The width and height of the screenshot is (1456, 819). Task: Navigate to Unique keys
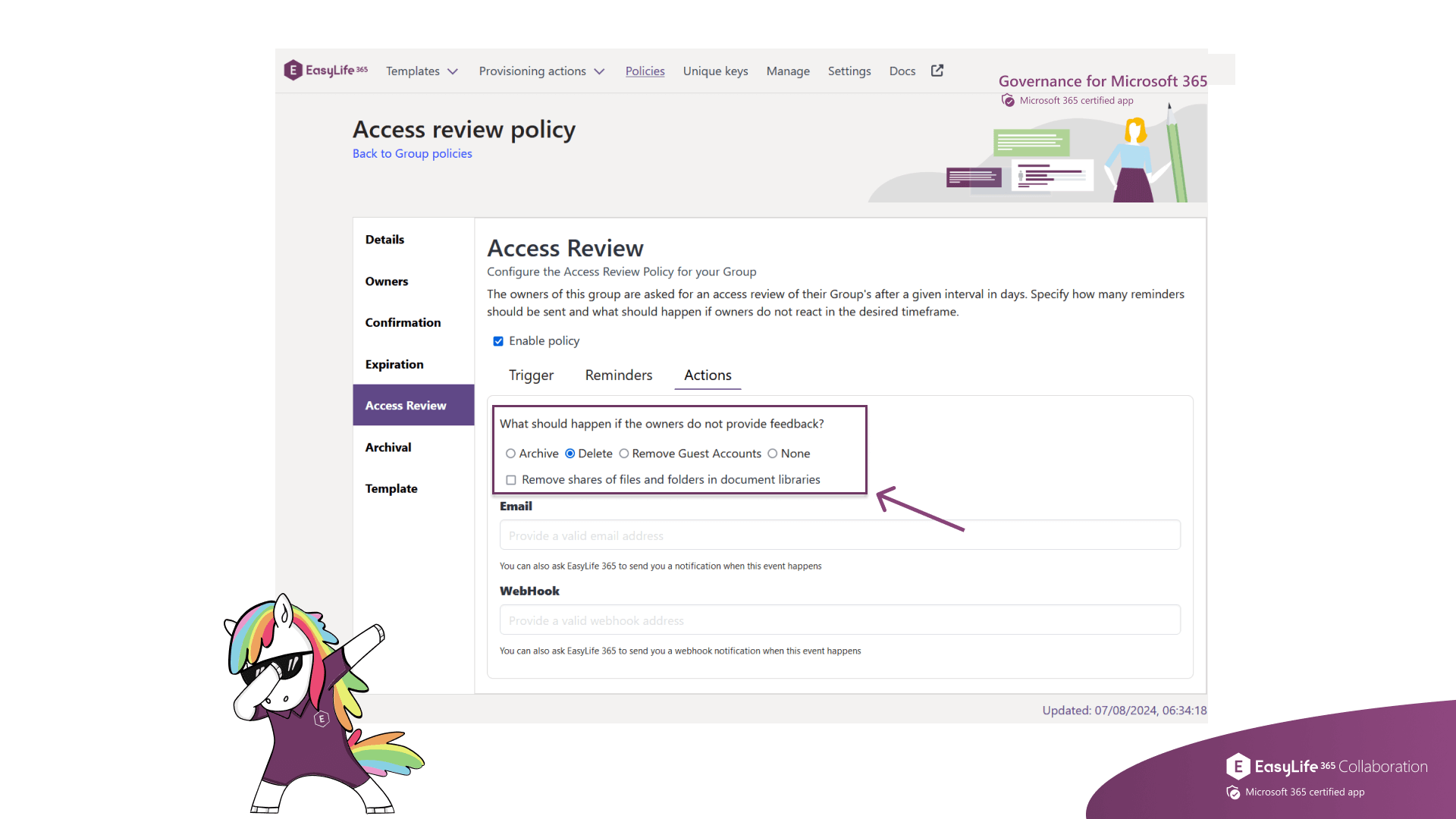tap(714, 71)
